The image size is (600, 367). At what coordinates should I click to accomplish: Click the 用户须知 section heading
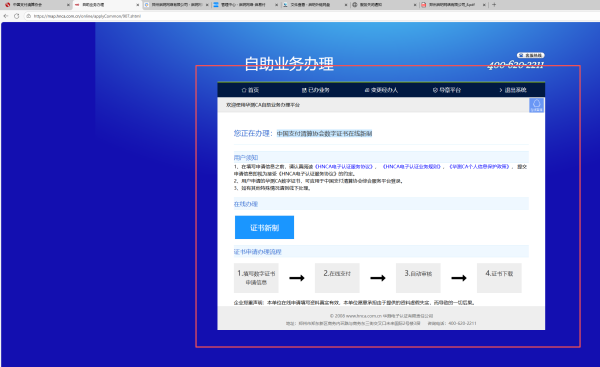246,157
